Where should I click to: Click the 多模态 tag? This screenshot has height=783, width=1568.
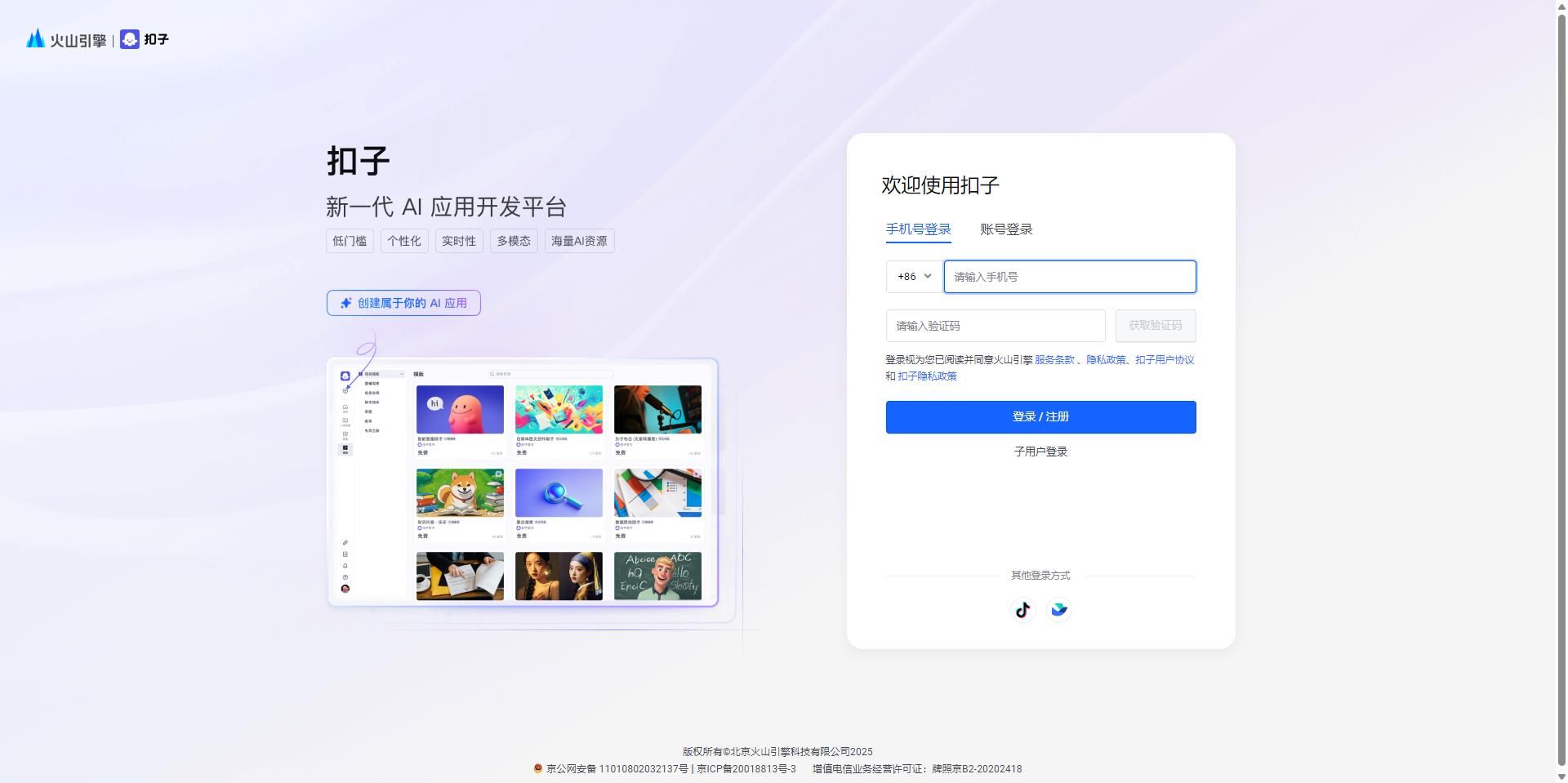[514, 241]
